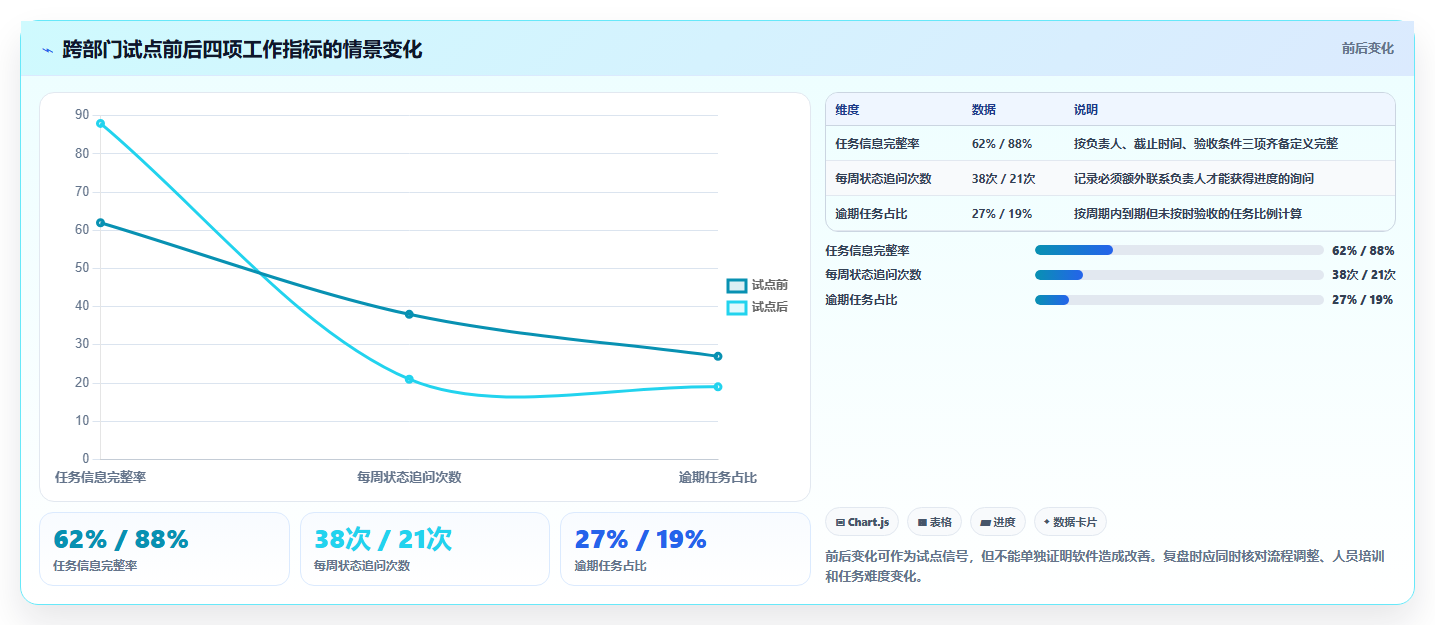The image size is (1435, 625).
Task: Click the 试点前 legend color box
Action: [x=737, y=286]
